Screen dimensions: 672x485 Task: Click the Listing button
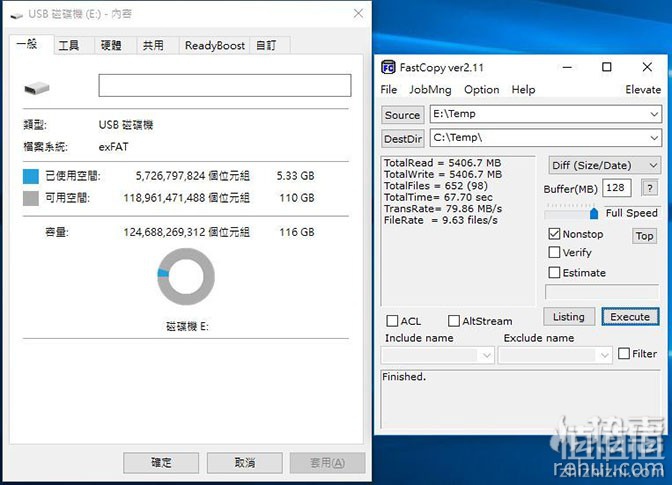pos(569,317)
